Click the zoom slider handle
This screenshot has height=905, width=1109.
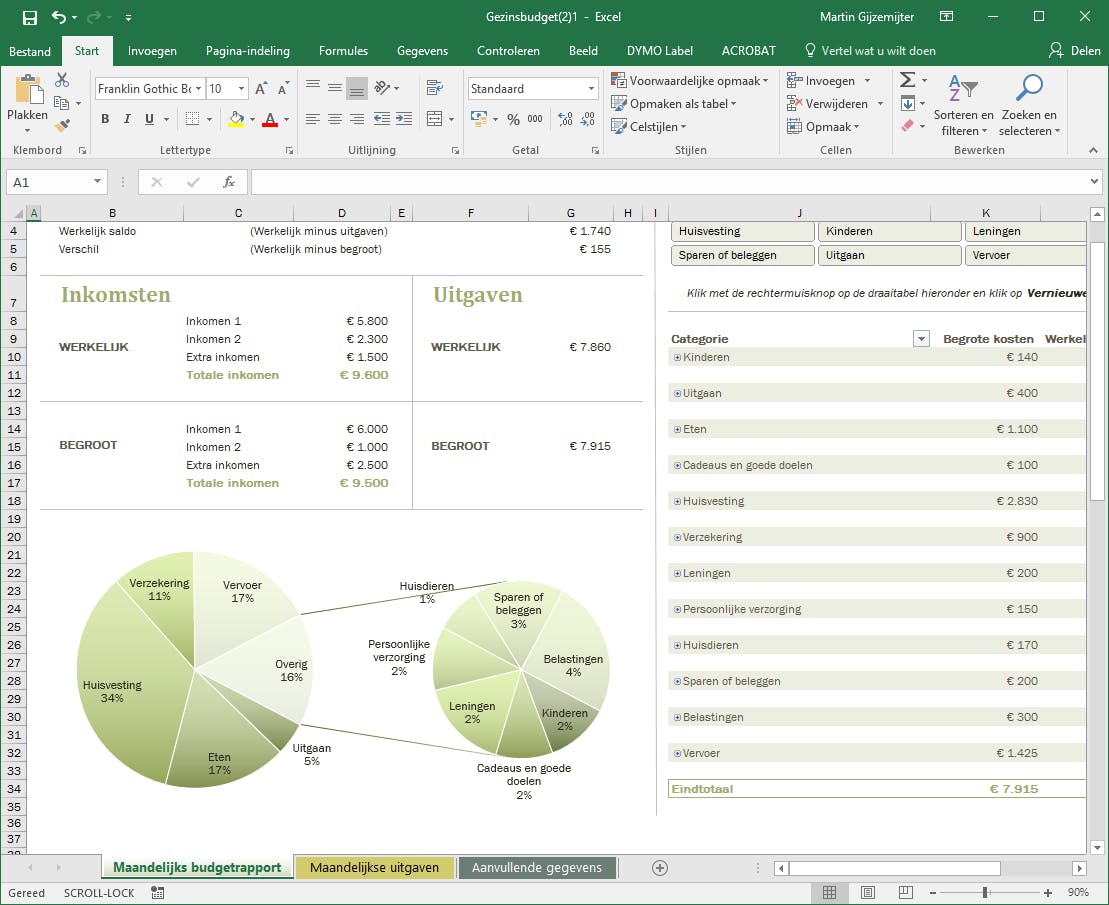[x=985, y=893]
